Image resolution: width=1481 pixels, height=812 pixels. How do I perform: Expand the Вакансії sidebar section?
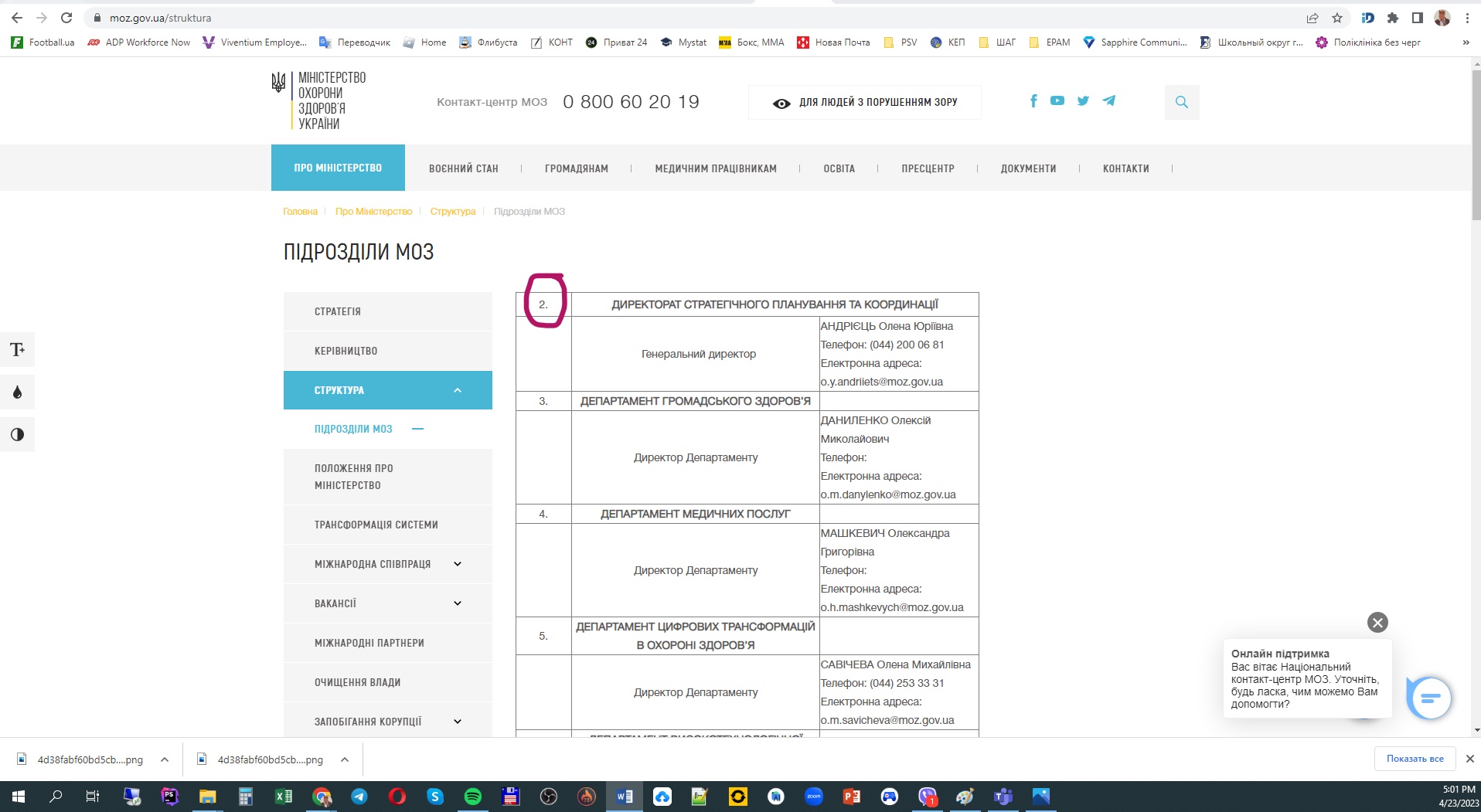(x=457, y=603)
